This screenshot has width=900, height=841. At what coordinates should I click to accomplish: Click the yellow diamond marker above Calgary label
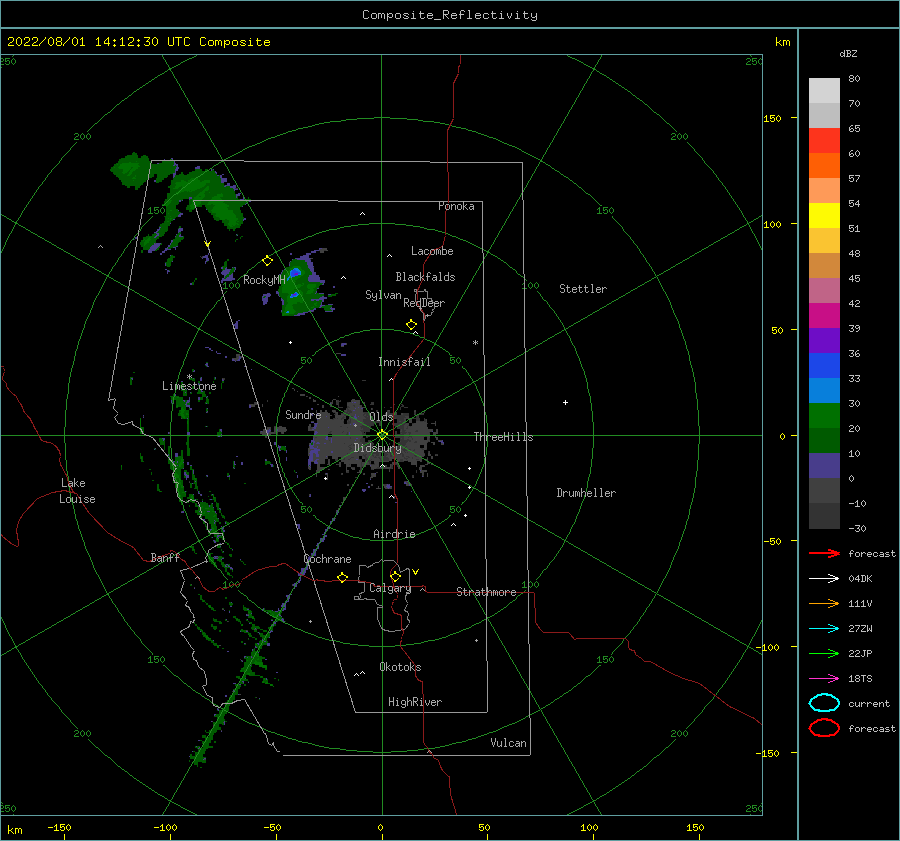[395, 576]
